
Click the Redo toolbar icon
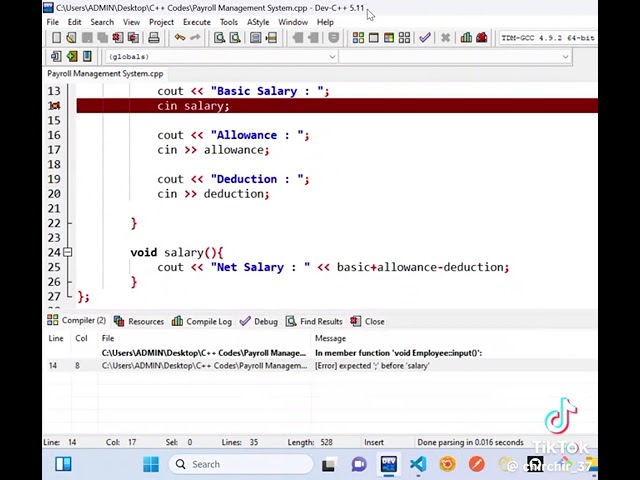[x=195, y=38]
